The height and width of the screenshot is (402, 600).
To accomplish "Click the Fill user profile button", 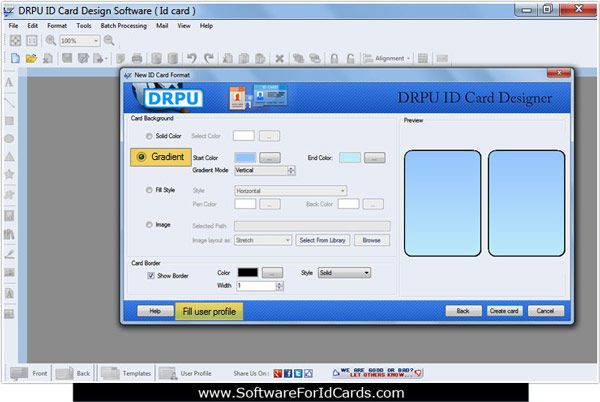I will click(x=209, y=311).
